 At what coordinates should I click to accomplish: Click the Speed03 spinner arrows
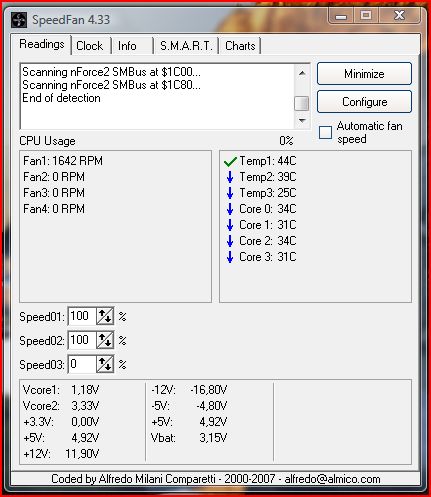point(105,364)
